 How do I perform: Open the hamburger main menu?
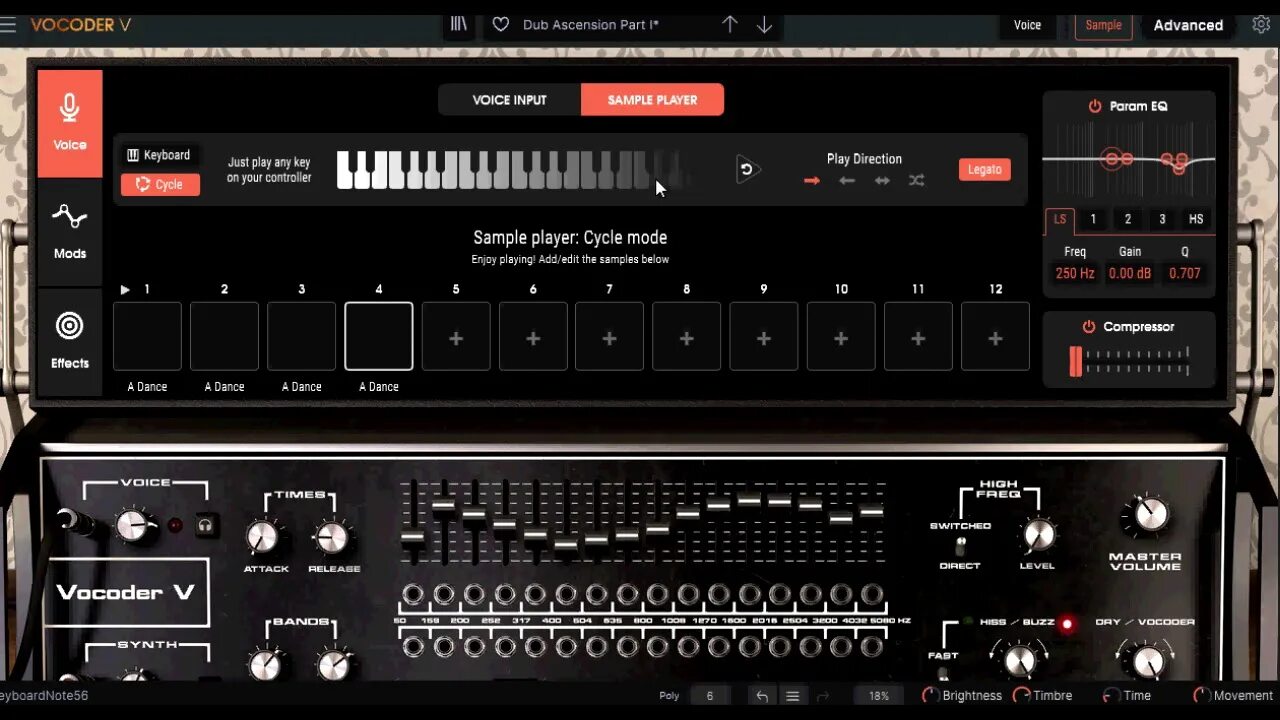tap(8, 25)
